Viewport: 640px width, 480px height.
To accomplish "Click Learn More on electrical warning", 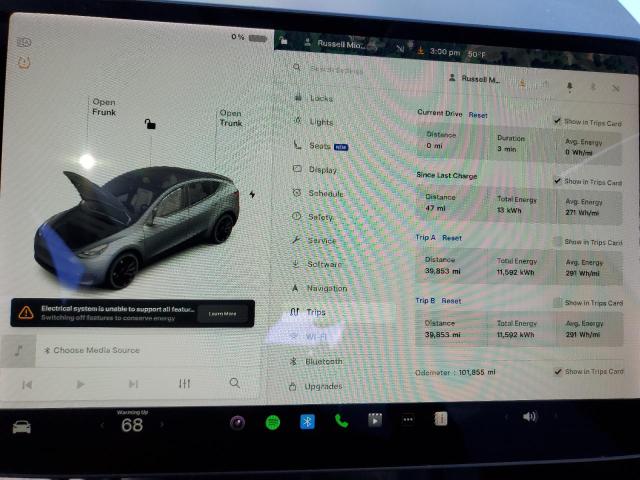I will coord(222,313).
